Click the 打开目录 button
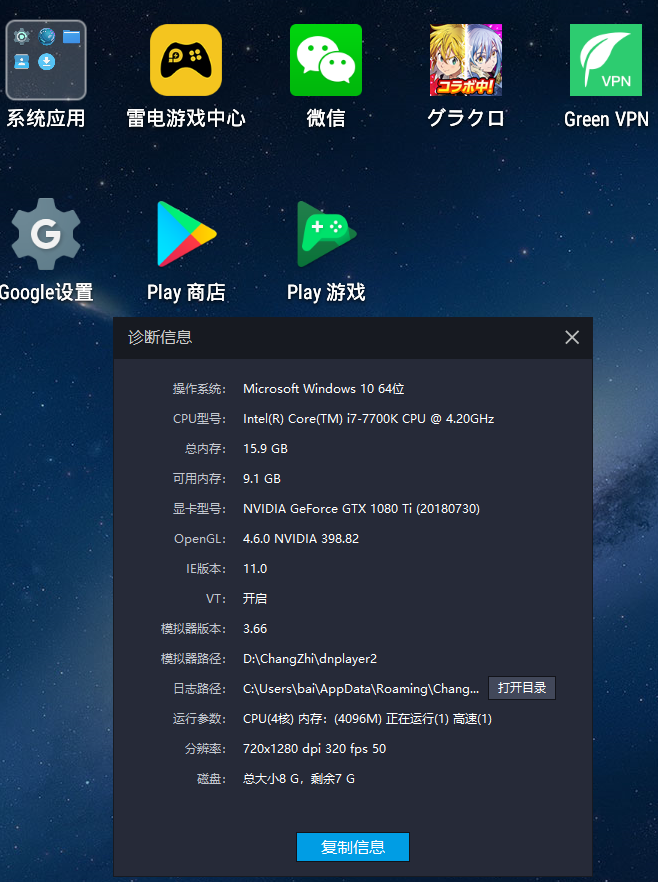The image size is (658, 882). pyautogui.click(x=521, y=688)
